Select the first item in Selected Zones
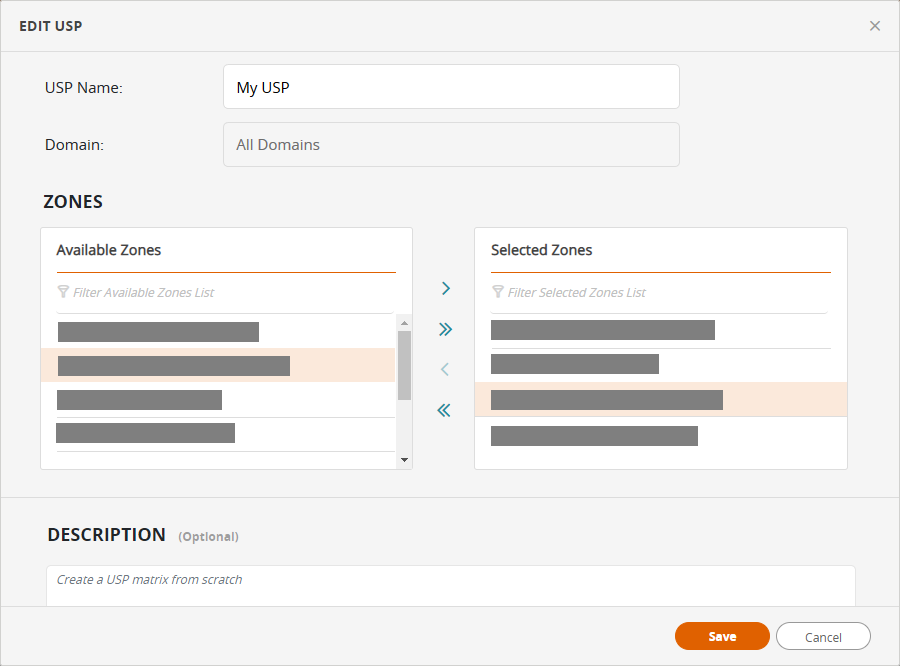Viewport: 900px width, 666px height. 602,330
